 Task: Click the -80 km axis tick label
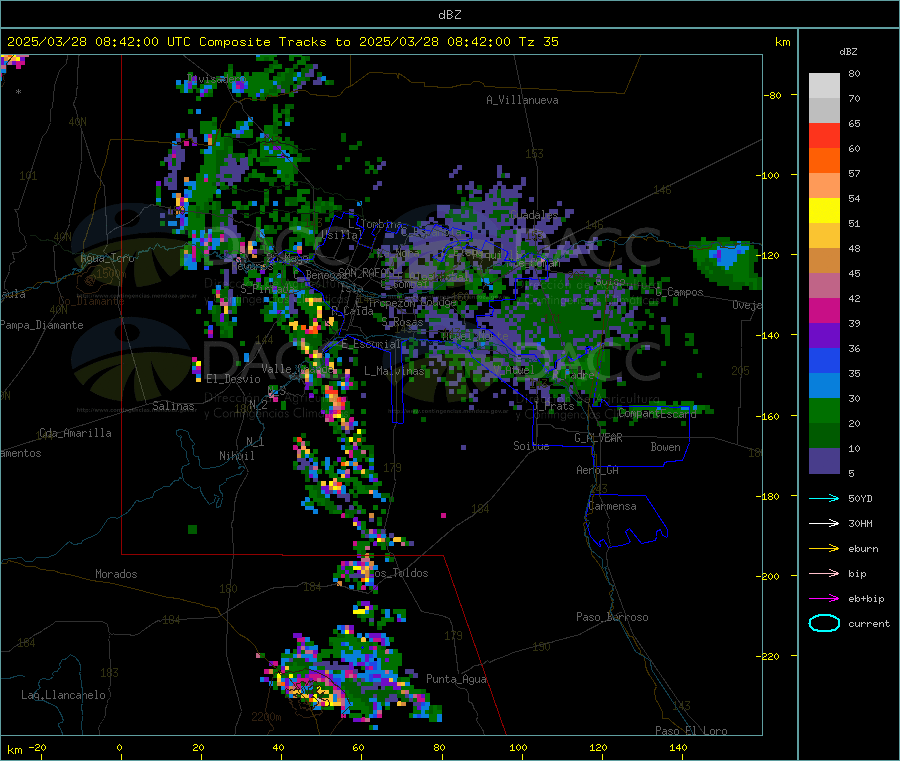772,95
